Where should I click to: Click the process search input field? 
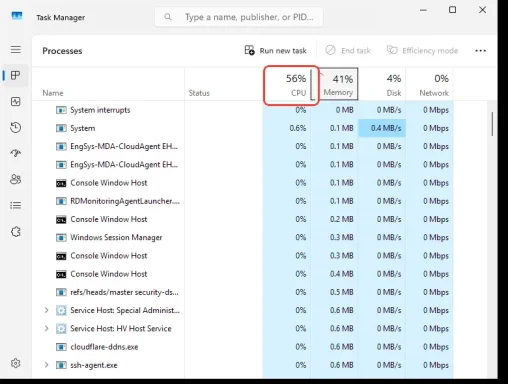pos(239,17)
